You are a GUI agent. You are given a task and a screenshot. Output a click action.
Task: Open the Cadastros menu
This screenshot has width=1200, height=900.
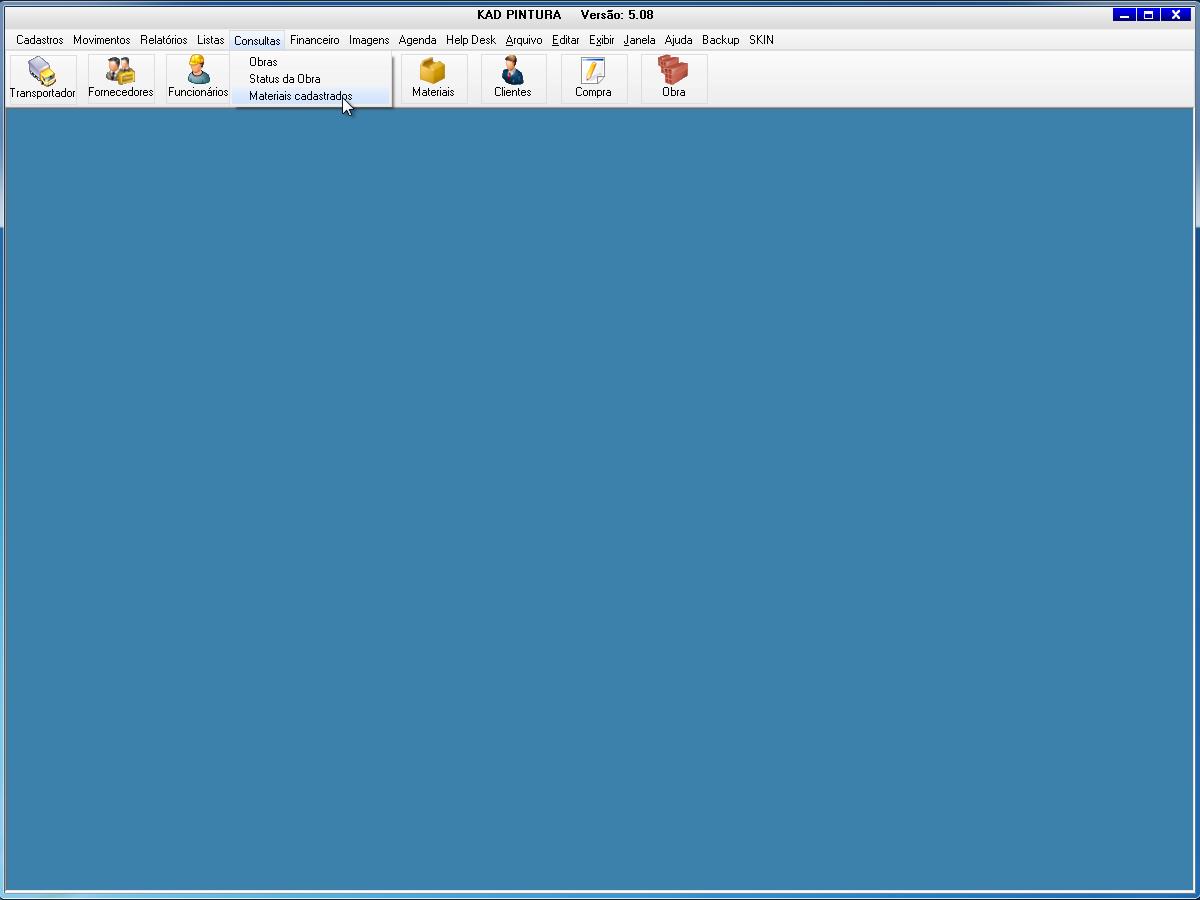[x=39, y=40]
